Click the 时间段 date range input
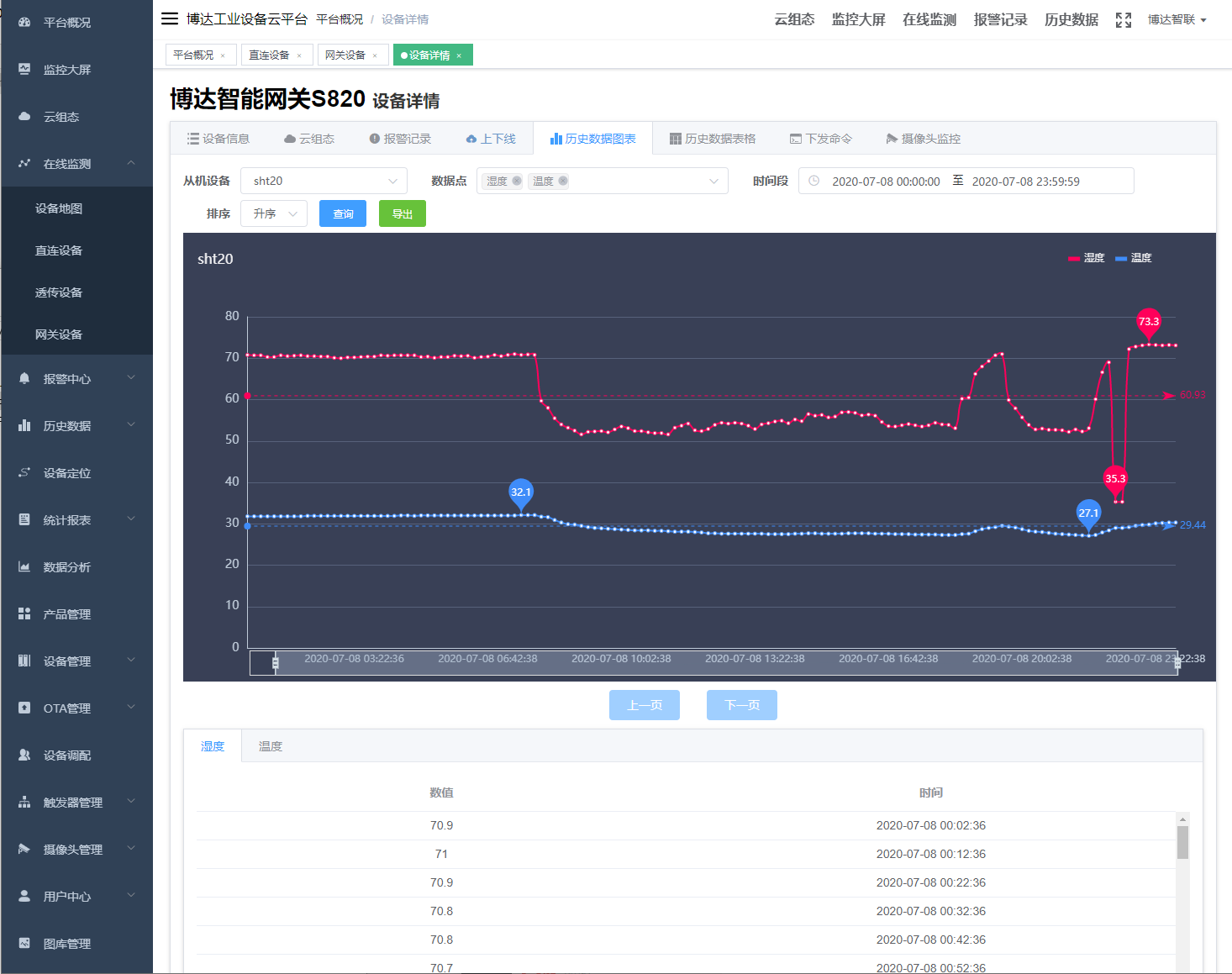The width and height of the screenshot is (1232, 974). [966, 181]
